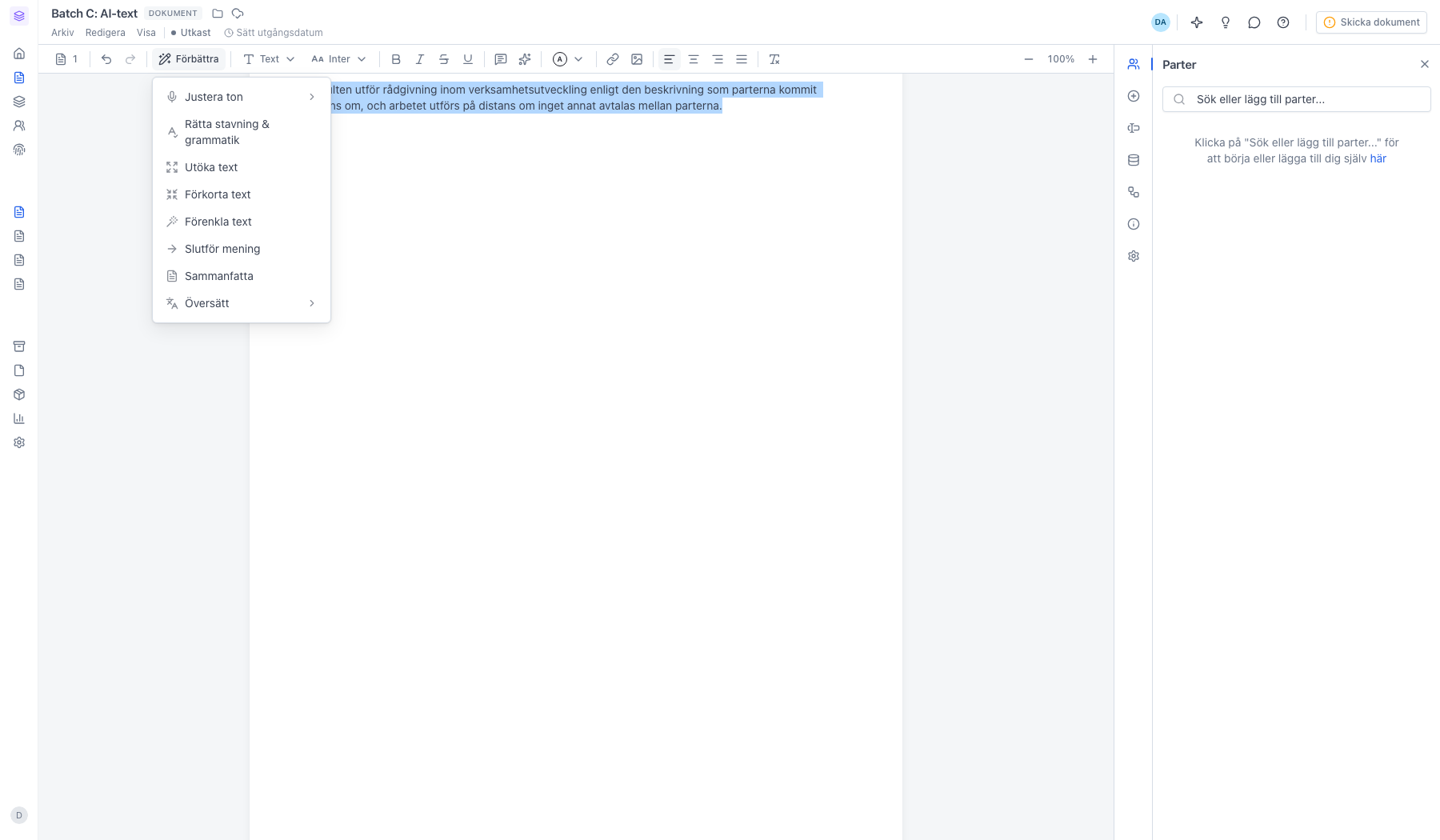Insert an image from toolbar
Screen dimensions: 1440x840
point(637,59)
